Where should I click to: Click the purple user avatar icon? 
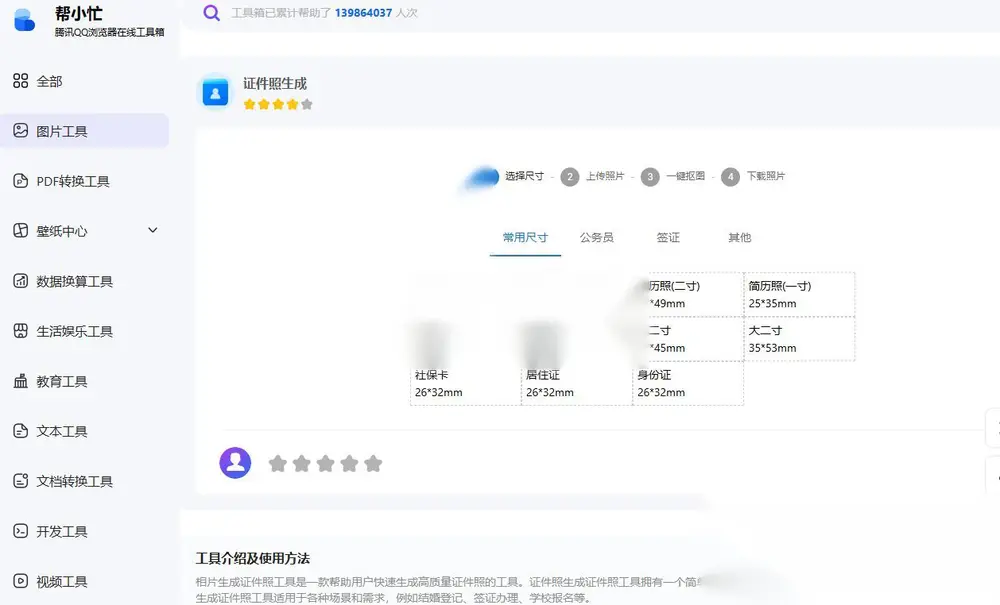click(x=235, y=463)
